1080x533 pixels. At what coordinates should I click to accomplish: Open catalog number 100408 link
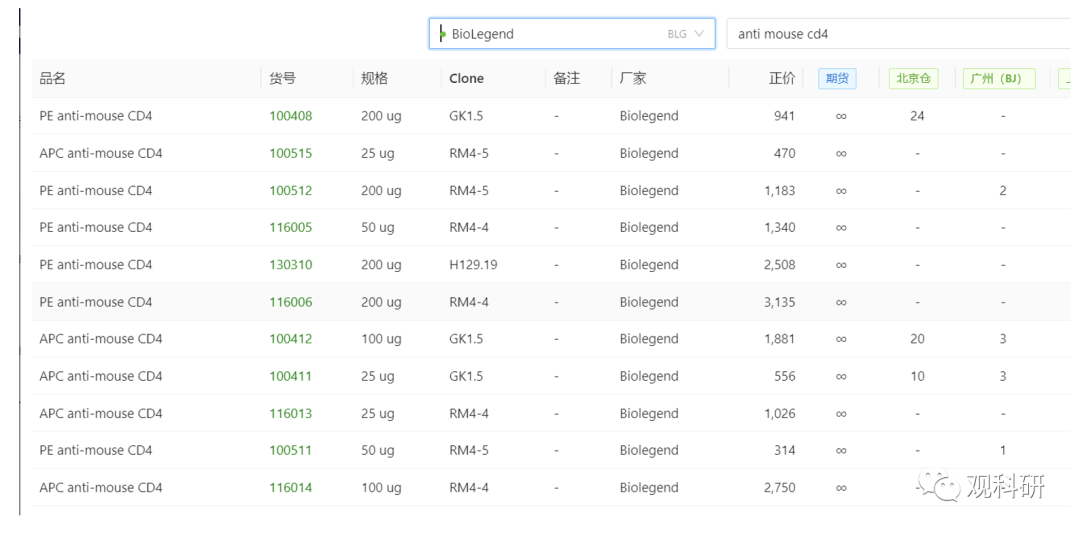click(x=290, y=116)
